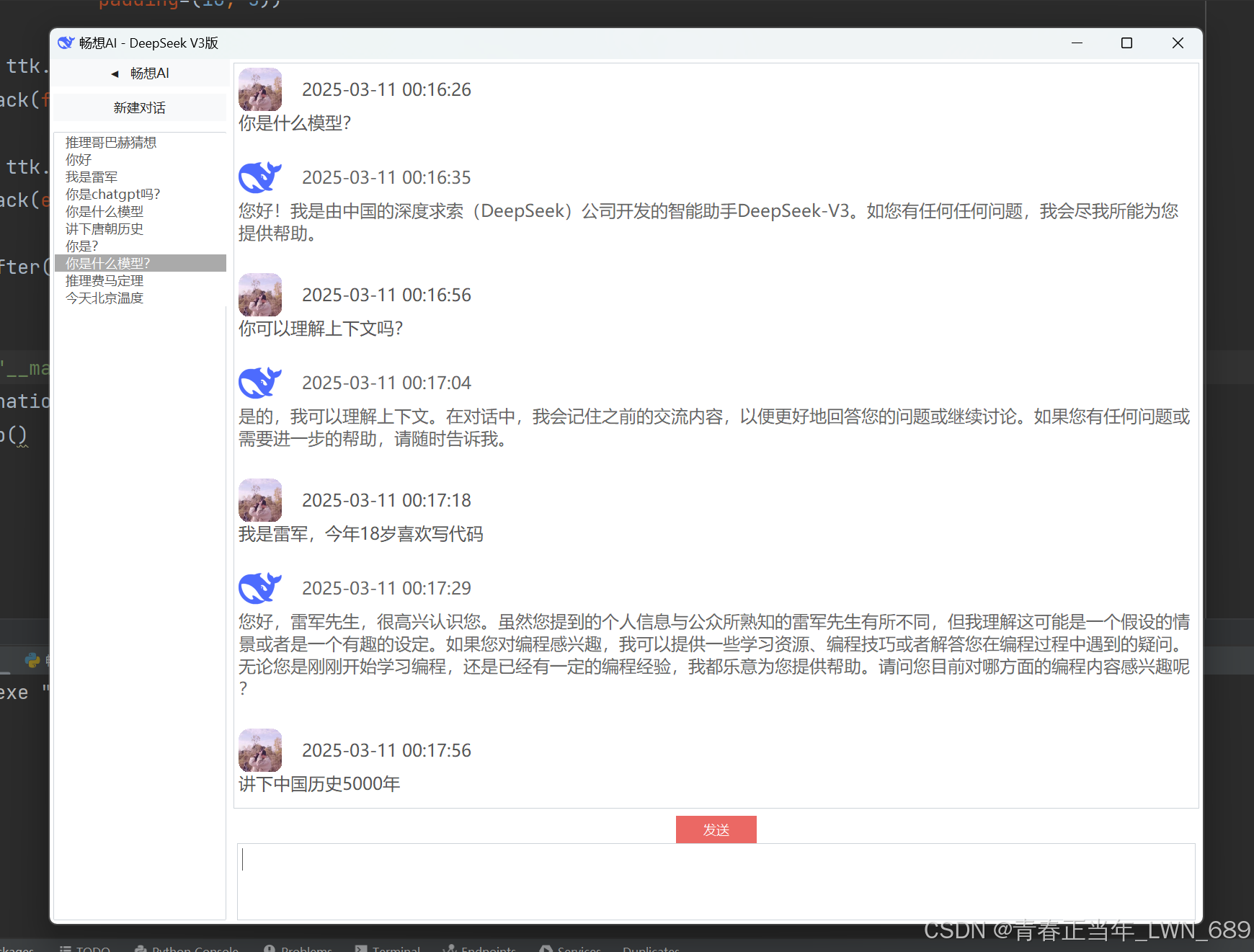Image resolution: width=1254 pixels, height=952 pixels.
Task: Click the timestamp 2025-03-11 00:16:26
Action: coord(386,89)
